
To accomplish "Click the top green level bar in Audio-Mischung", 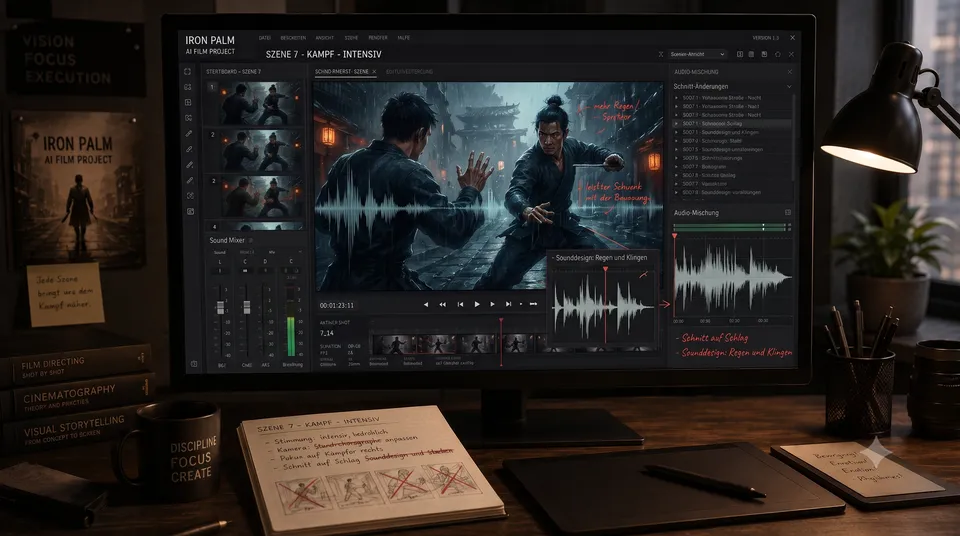I will tap(729, 225).
